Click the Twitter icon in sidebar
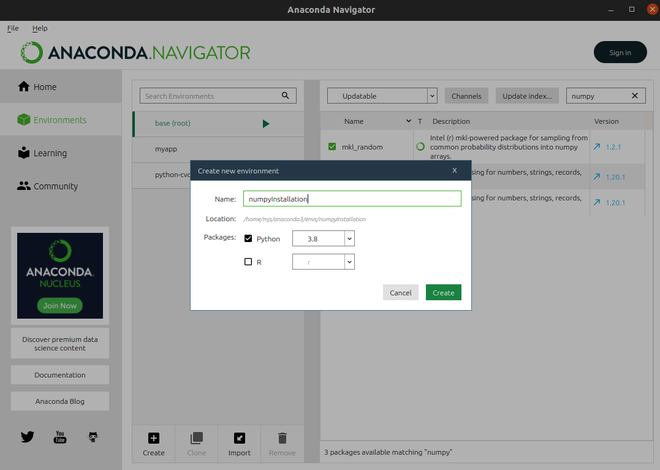 (x=27, y=437)
